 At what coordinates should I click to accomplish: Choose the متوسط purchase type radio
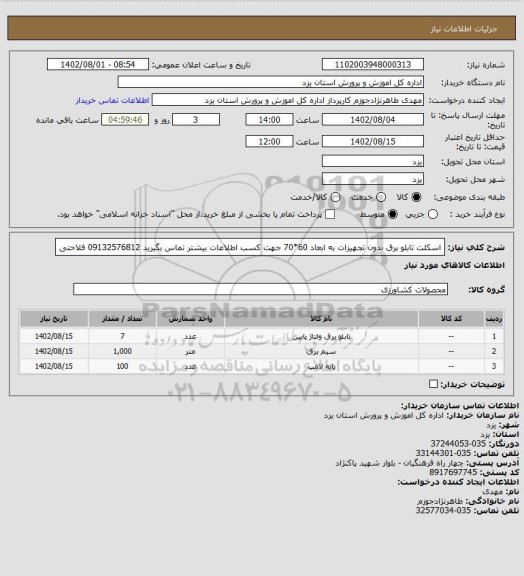[x=392, y=214]
